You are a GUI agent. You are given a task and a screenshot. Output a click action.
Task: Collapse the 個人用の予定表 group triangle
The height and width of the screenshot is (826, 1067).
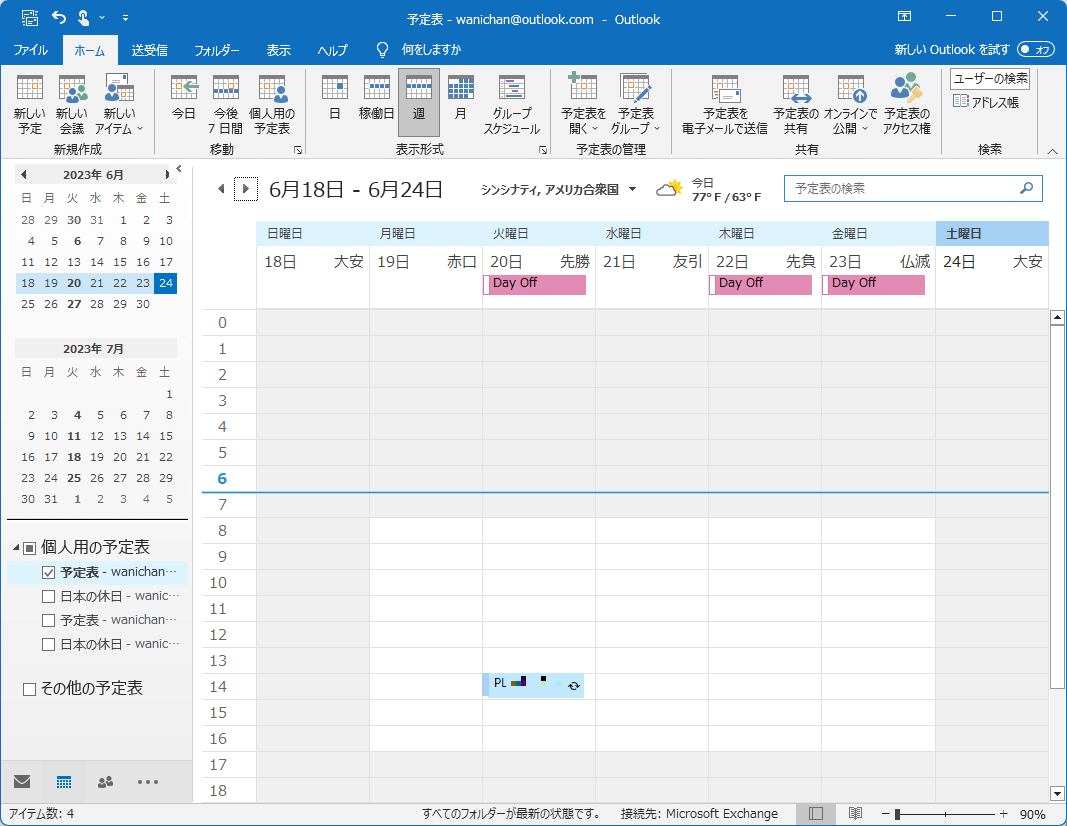point(16,547)
